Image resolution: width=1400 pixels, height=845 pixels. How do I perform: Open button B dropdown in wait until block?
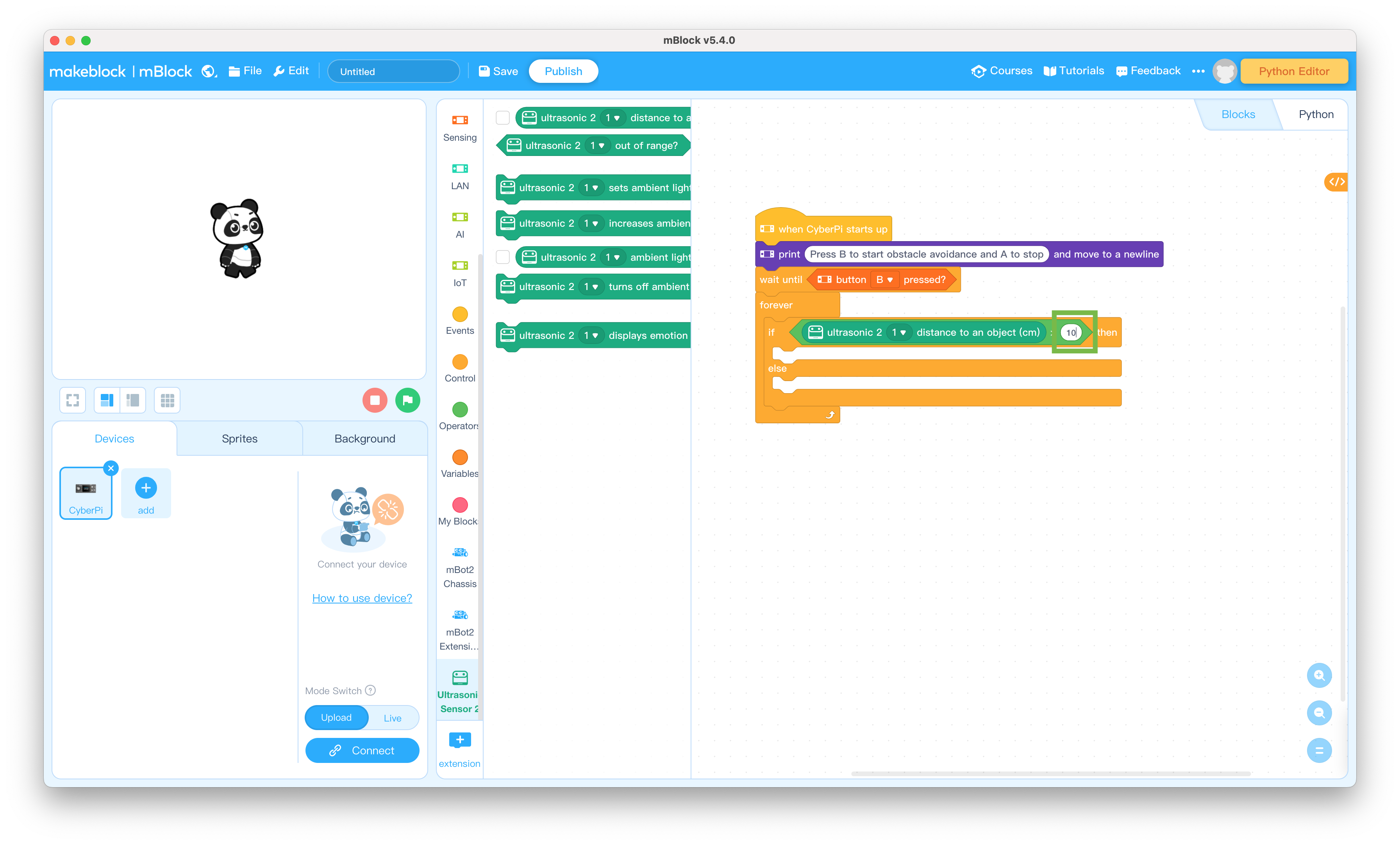point(884,280)
